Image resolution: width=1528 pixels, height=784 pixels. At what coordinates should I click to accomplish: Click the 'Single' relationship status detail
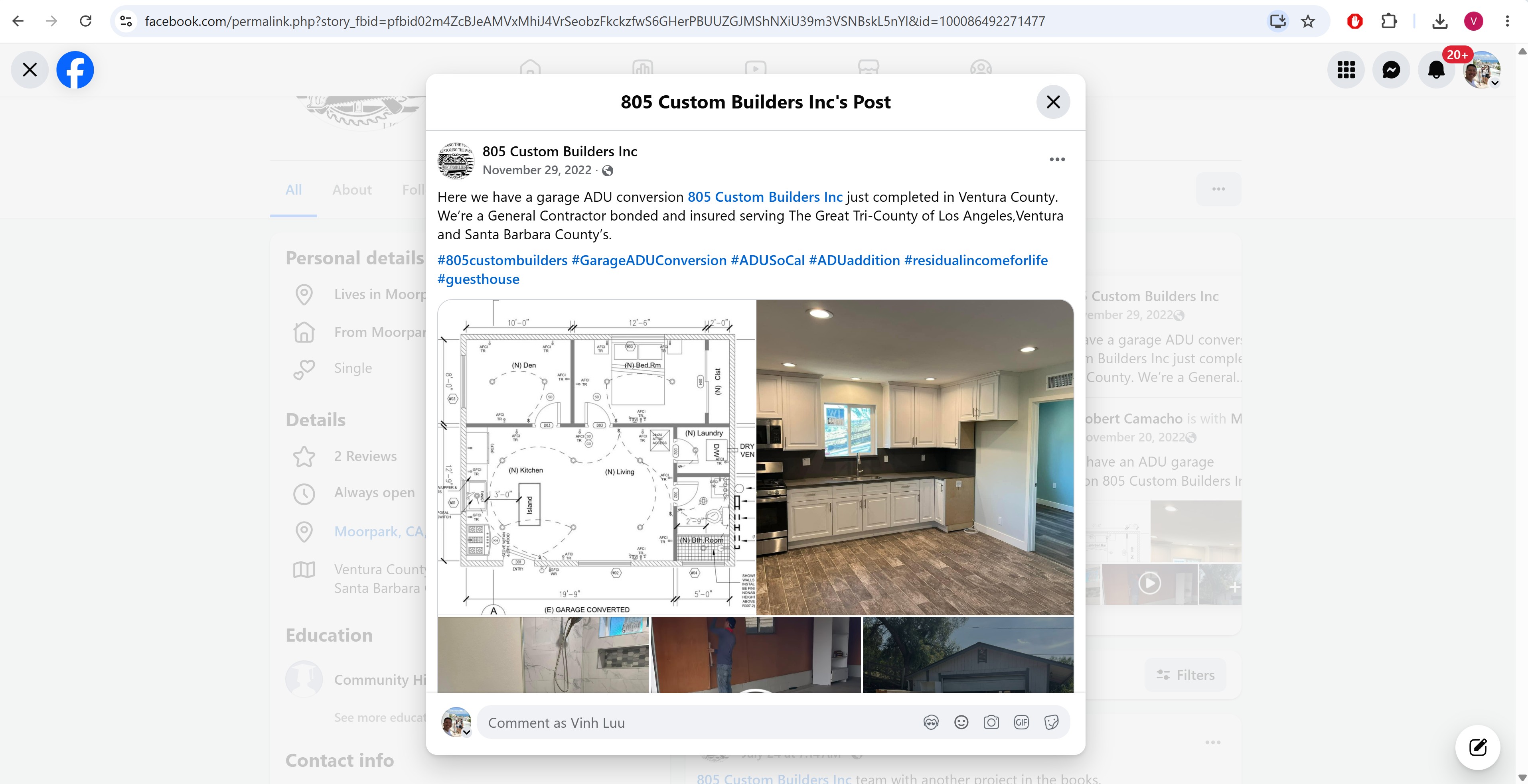353,368
